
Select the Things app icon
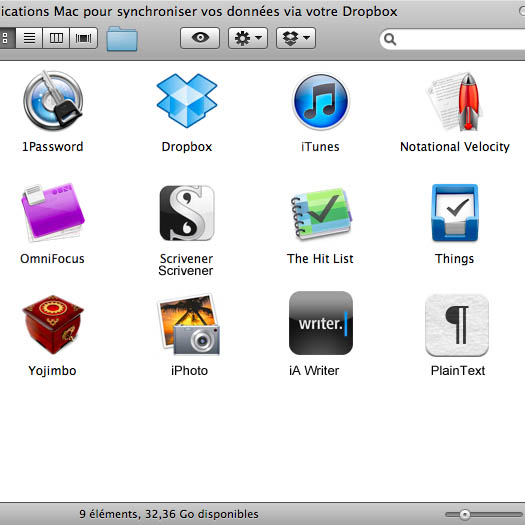(455, 213)
